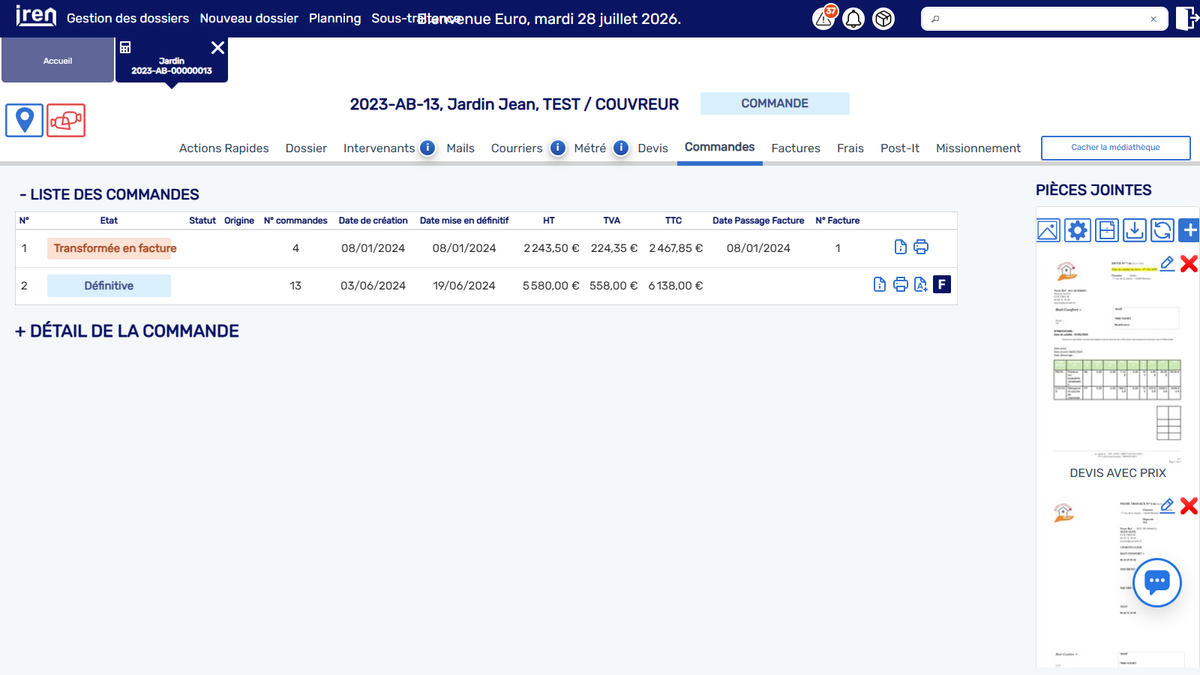
Task: Print order row 1
Action: click(921, 247)
